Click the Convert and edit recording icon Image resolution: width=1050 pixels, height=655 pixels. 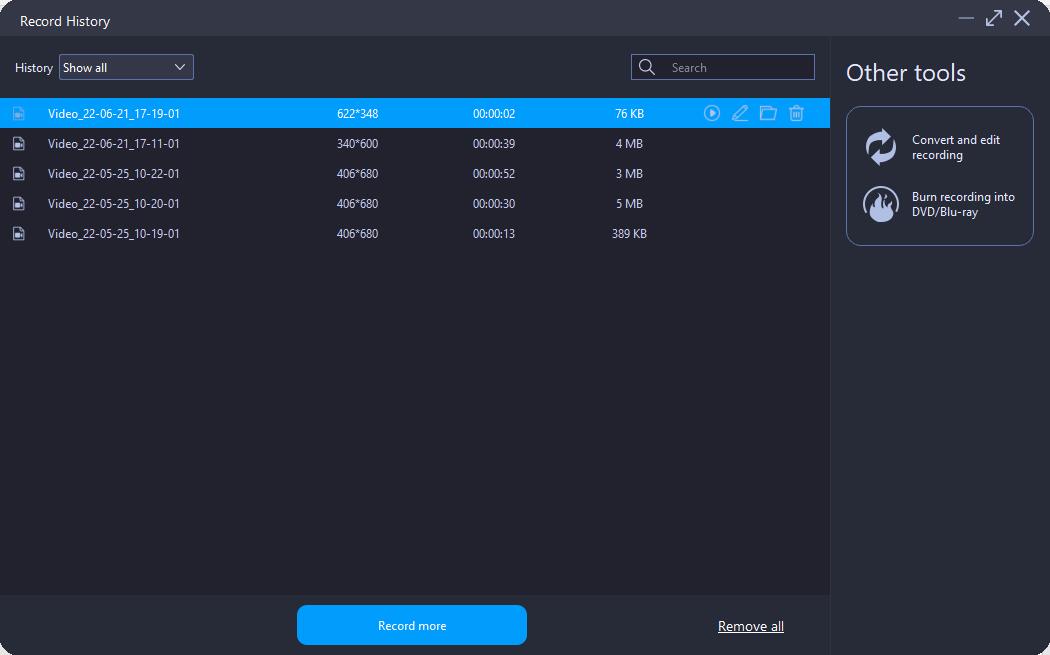pos(881,147)
